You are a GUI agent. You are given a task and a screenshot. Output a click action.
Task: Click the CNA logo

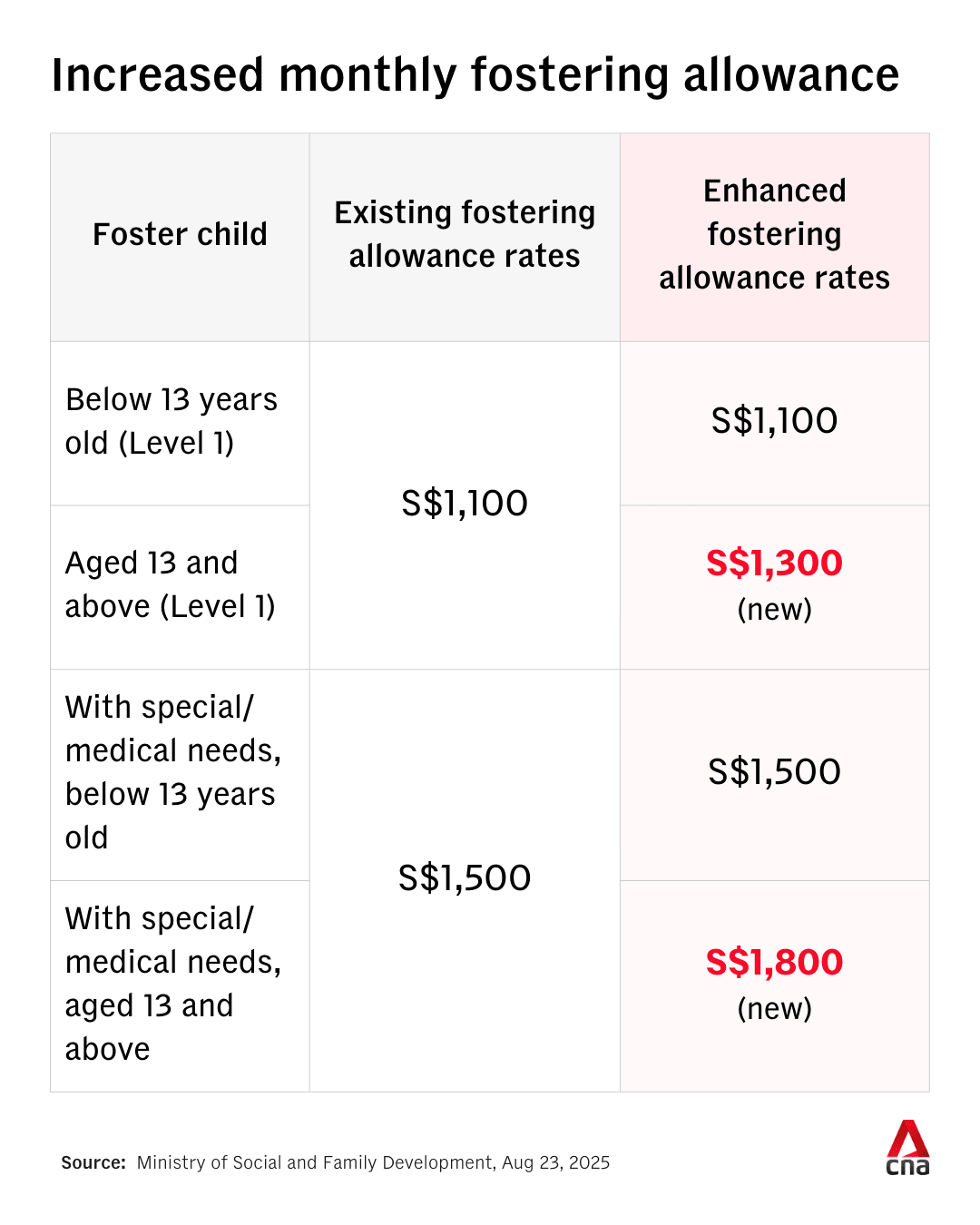click(907, 1148)
